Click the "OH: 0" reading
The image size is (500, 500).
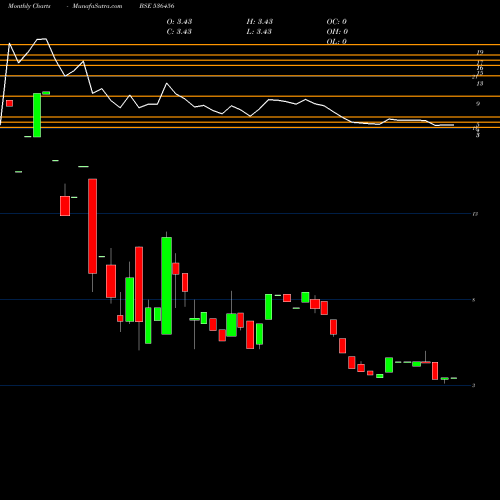click(x=337, y=32)
